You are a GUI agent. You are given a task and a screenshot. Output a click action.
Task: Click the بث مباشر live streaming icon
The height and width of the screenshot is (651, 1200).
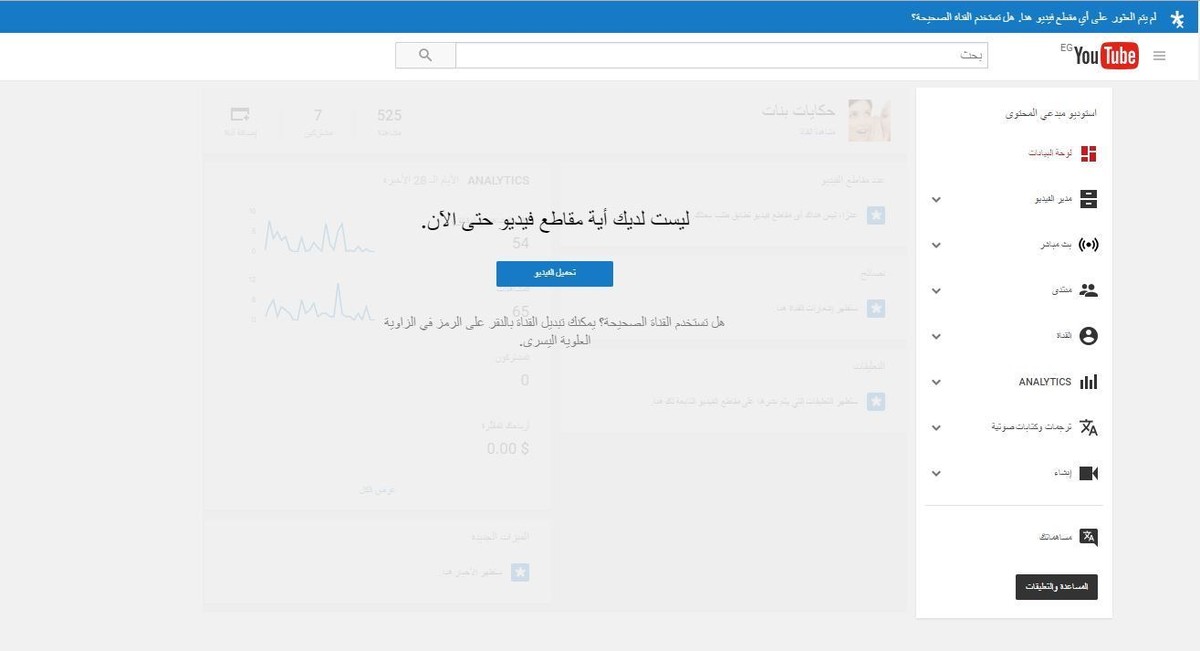[1088, 244]
